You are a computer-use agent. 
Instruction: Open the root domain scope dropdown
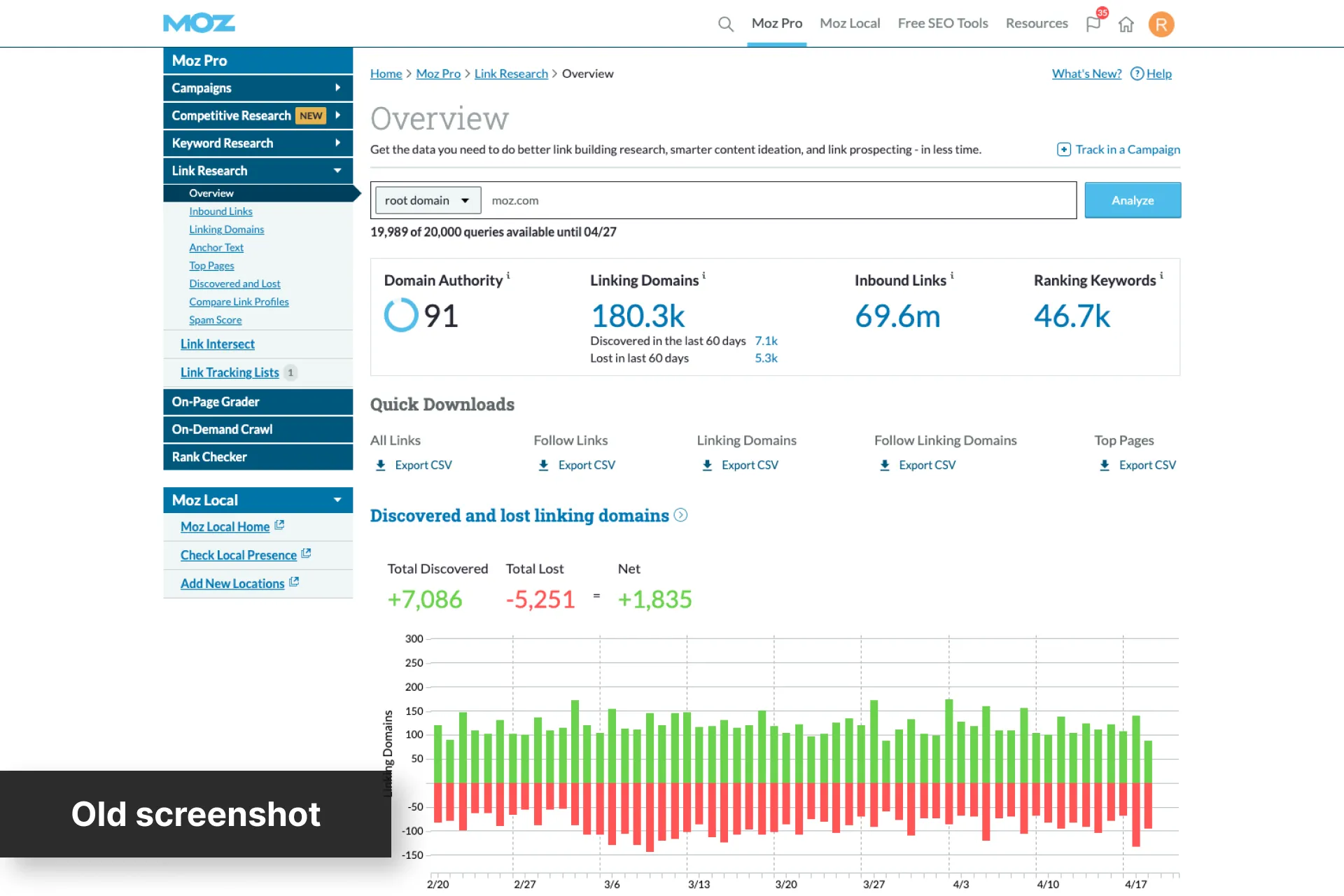[428, 200]
